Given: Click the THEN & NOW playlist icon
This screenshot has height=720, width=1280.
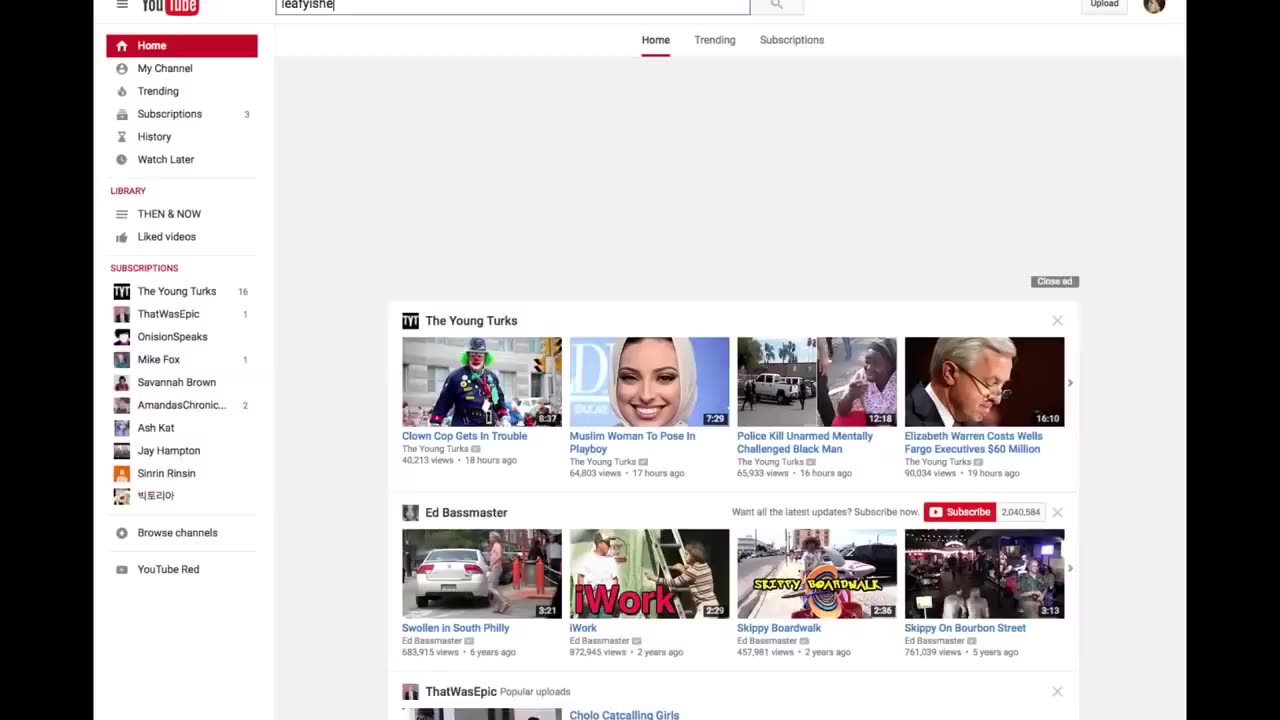Looking at the screenshot, I should click(122, 214).
